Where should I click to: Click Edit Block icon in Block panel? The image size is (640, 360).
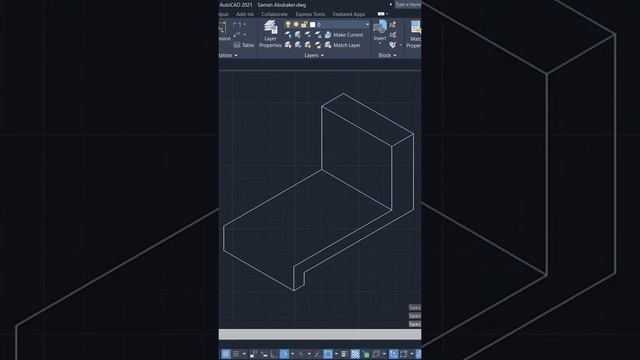coord(392,35)
